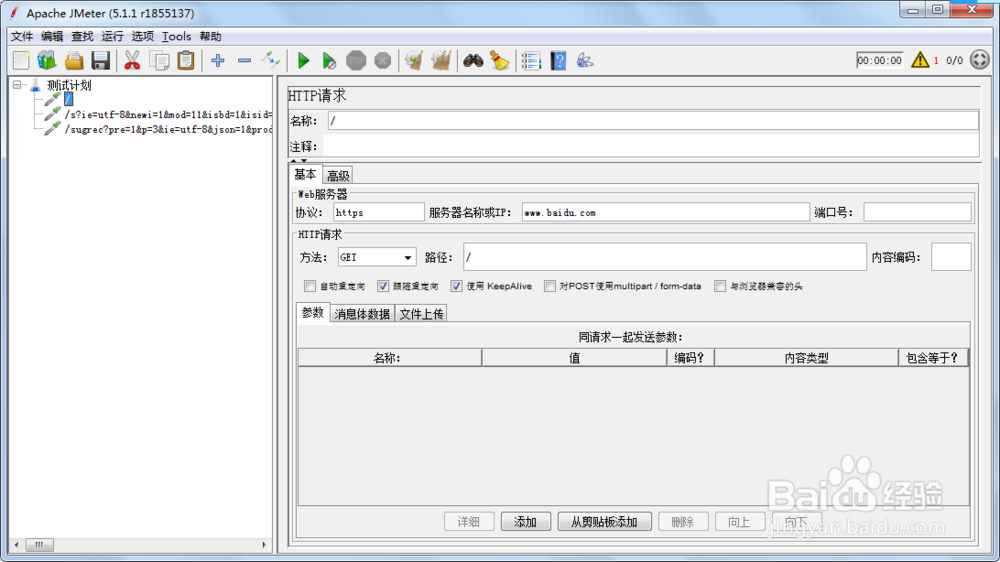Click the Toggle enable/disable icon
This screenshot has height=562, width=1000.
[271, 61]
